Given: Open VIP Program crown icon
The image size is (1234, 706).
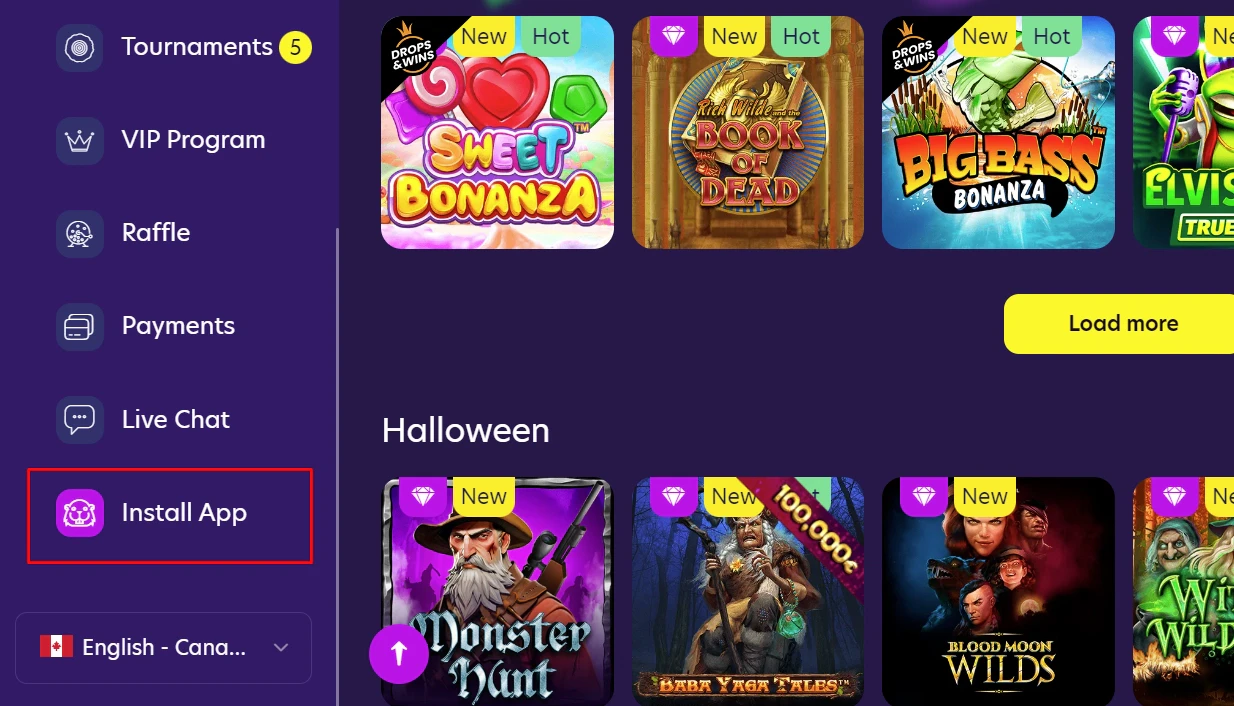Looking at the screenshot, I should [80, 140].
